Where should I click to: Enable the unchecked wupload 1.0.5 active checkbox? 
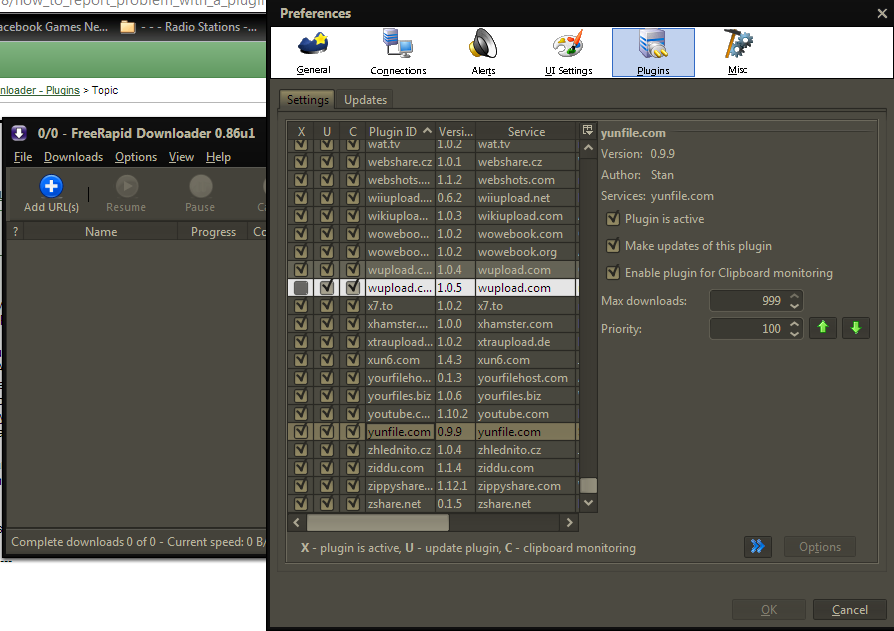click(301, 288)
